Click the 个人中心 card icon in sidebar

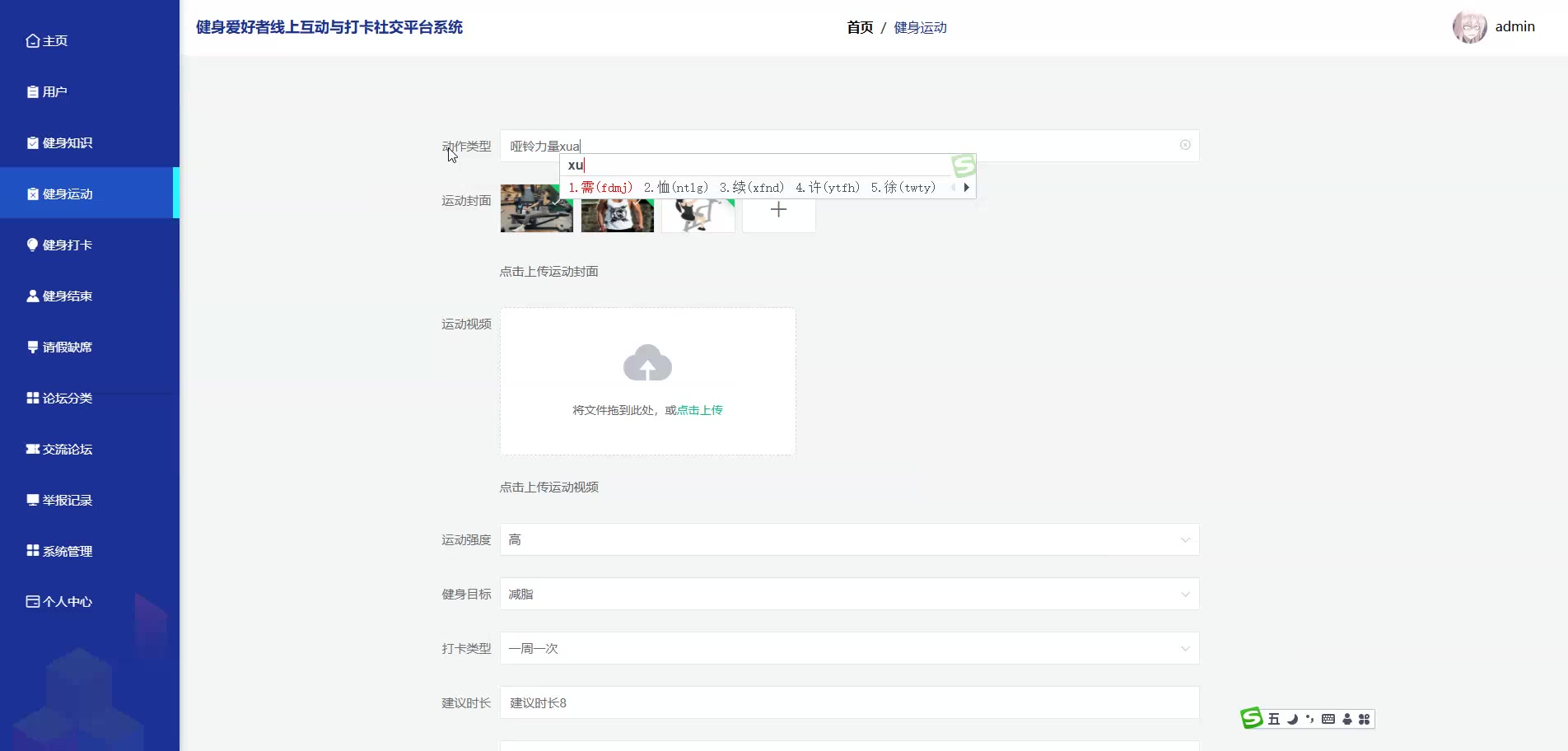tap(33, 601)
